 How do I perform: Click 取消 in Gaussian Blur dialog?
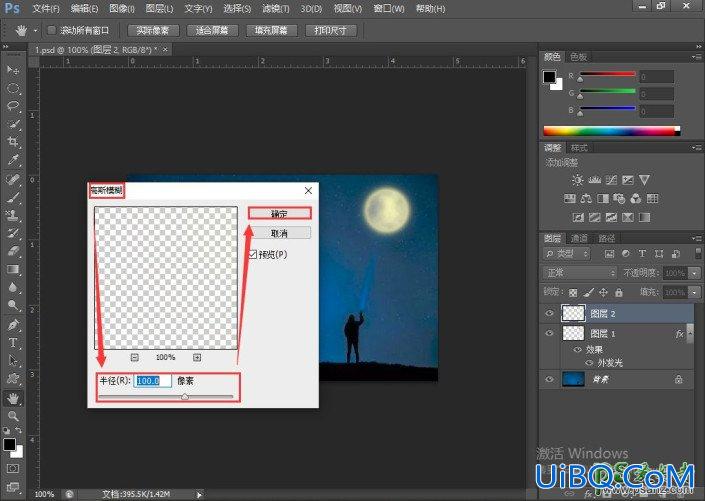coord(279,233)
